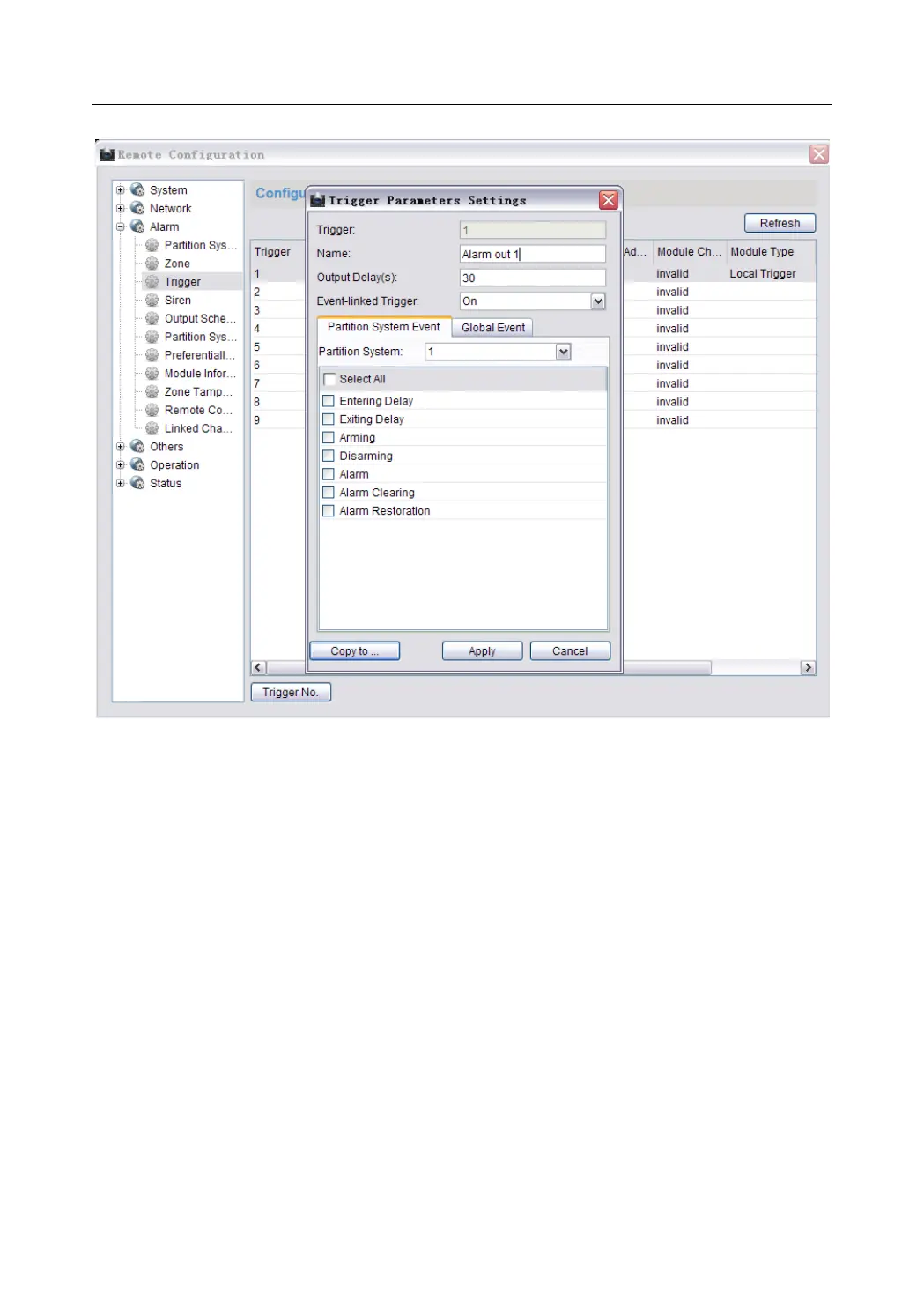Viewport: 924px width, 1299px height.
Task: Click the System globe icon in tree
Action: (x=137, y=189)
